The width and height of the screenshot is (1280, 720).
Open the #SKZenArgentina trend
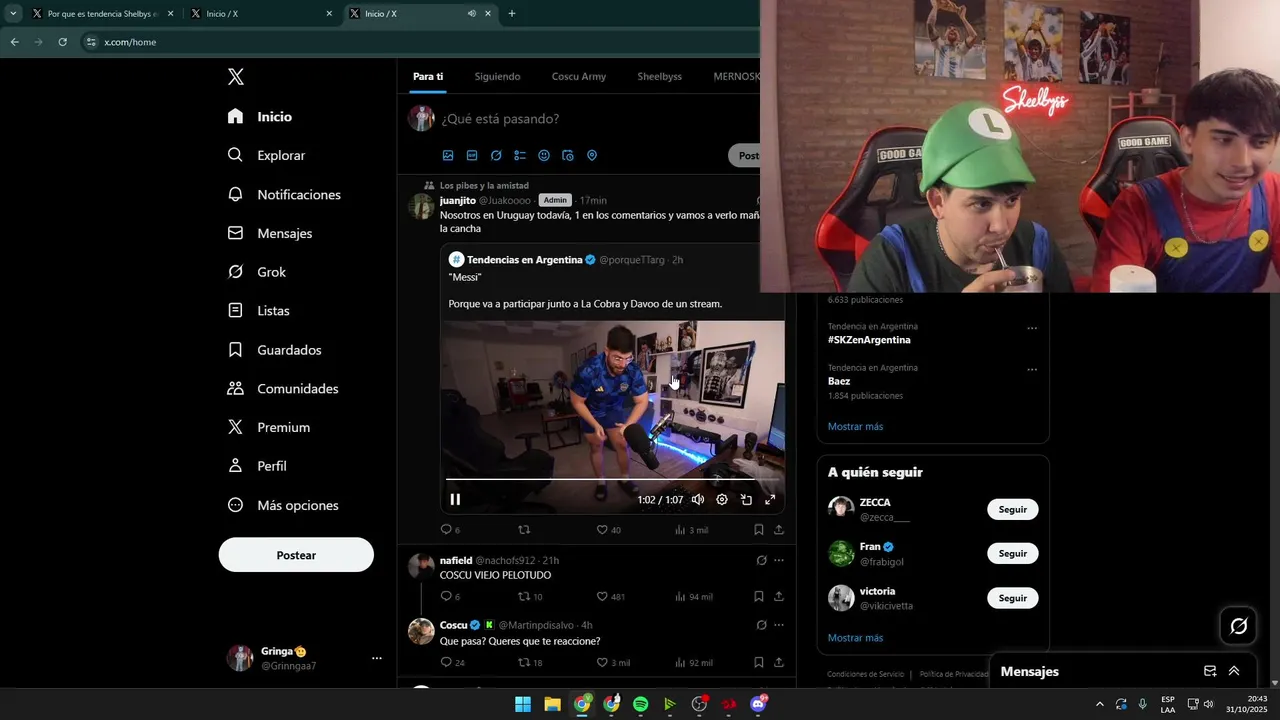pyautogui.click(x=869, y=340)
